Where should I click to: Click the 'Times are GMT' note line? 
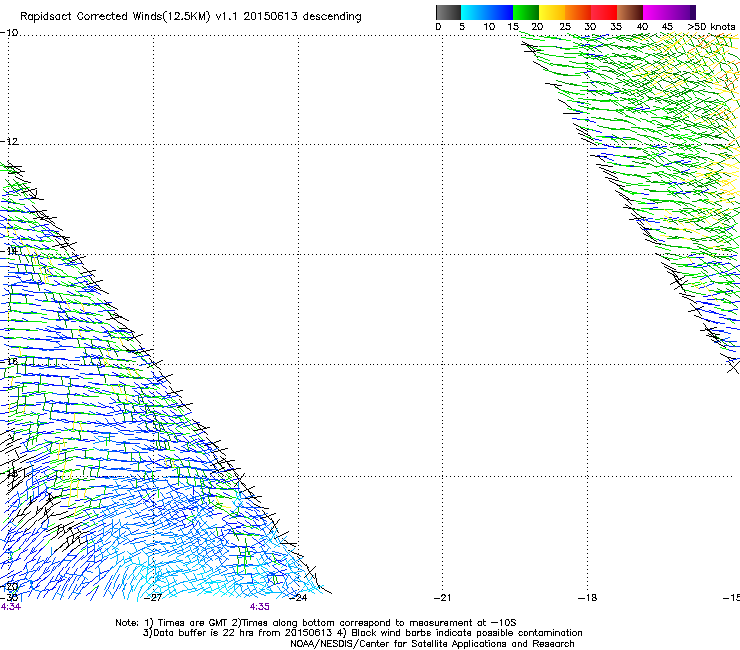[316, 623]
